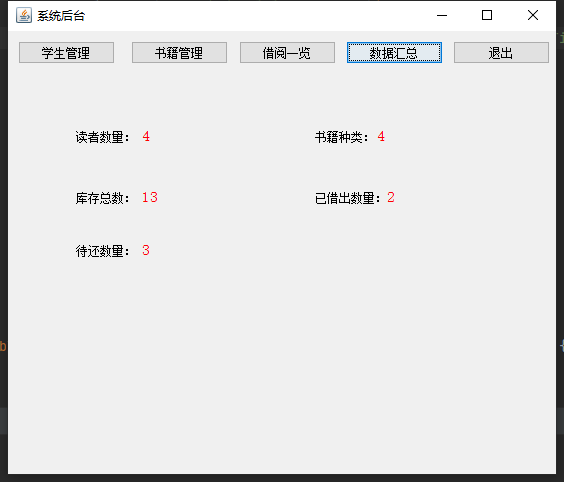Click the Java icon in title bar
This screenshot has width=564, height=482.
[x=24, y=15]
